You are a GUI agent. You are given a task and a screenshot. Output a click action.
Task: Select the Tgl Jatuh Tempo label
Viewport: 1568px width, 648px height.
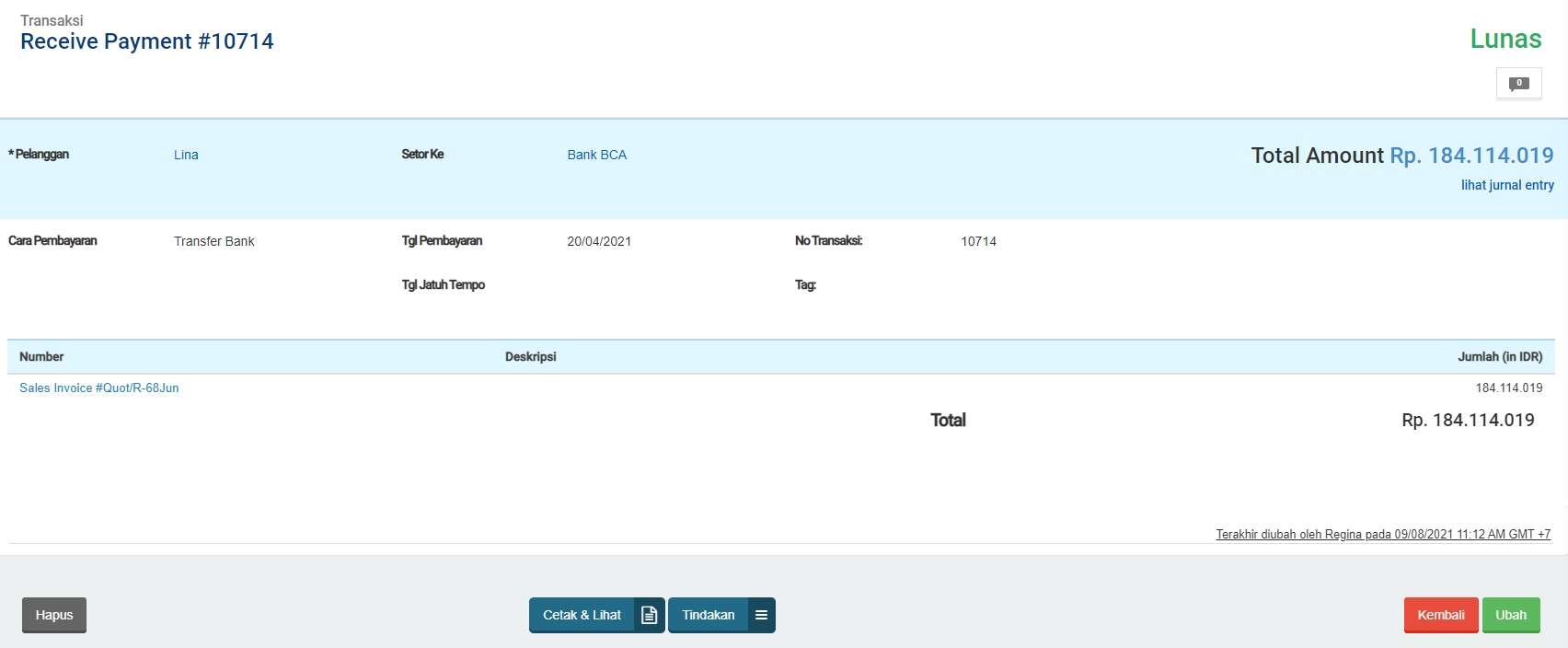pyautogui.click(x=443, y=284)
